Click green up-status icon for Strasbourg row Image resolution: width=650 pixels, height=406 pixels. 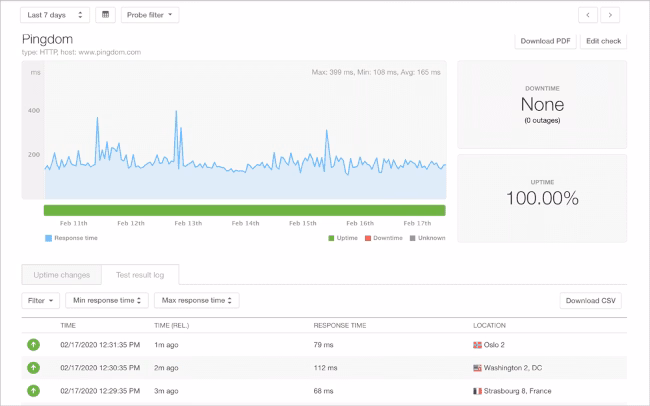click(34, 391)
